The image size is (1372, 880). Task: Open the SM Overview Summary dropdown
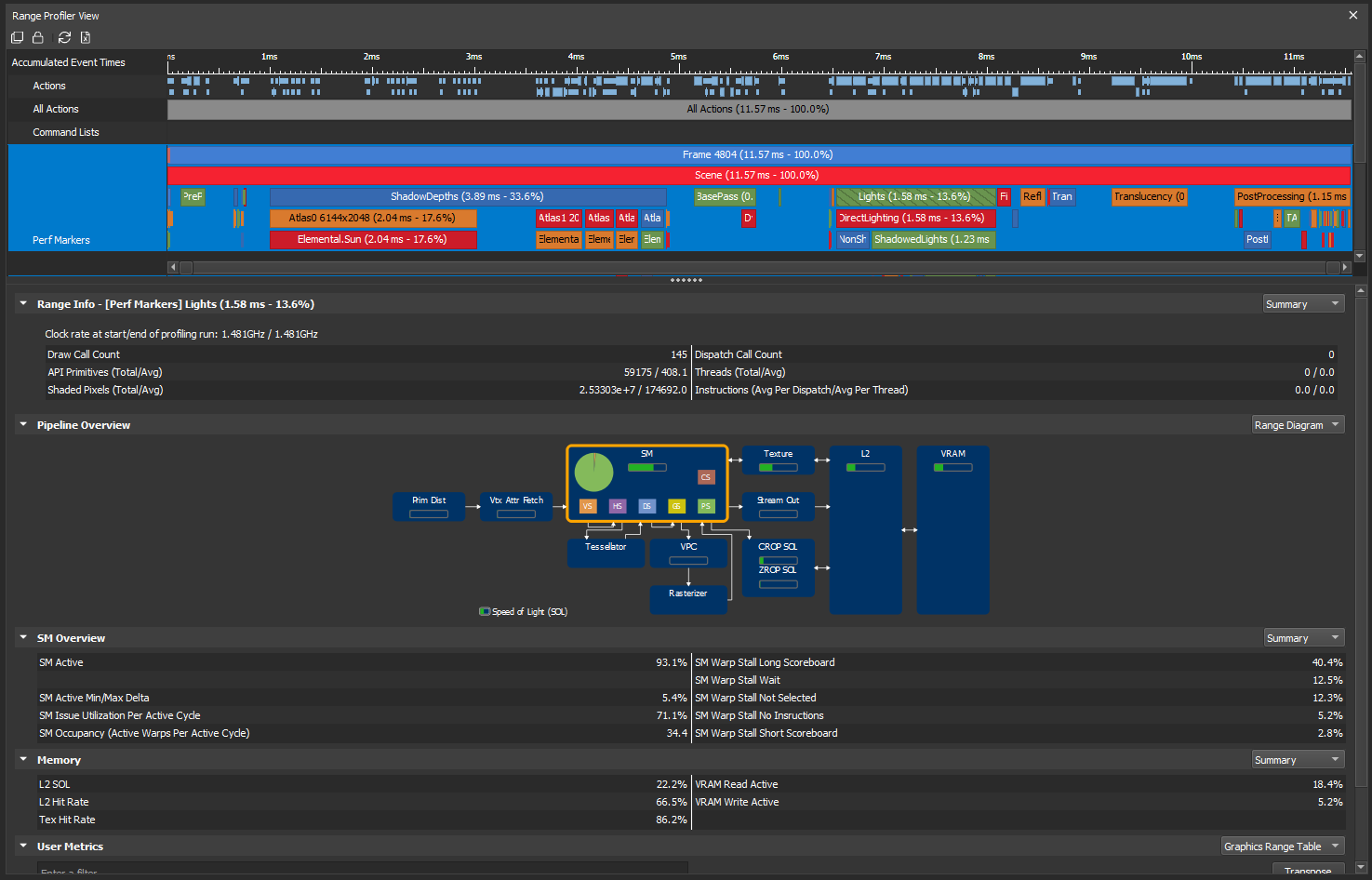point(1303,638)
